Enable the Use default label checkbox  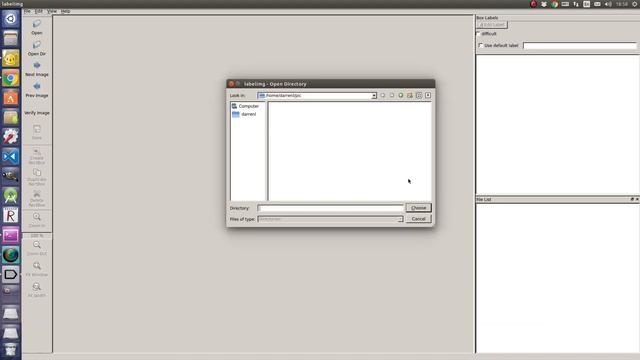pos(481,45)
